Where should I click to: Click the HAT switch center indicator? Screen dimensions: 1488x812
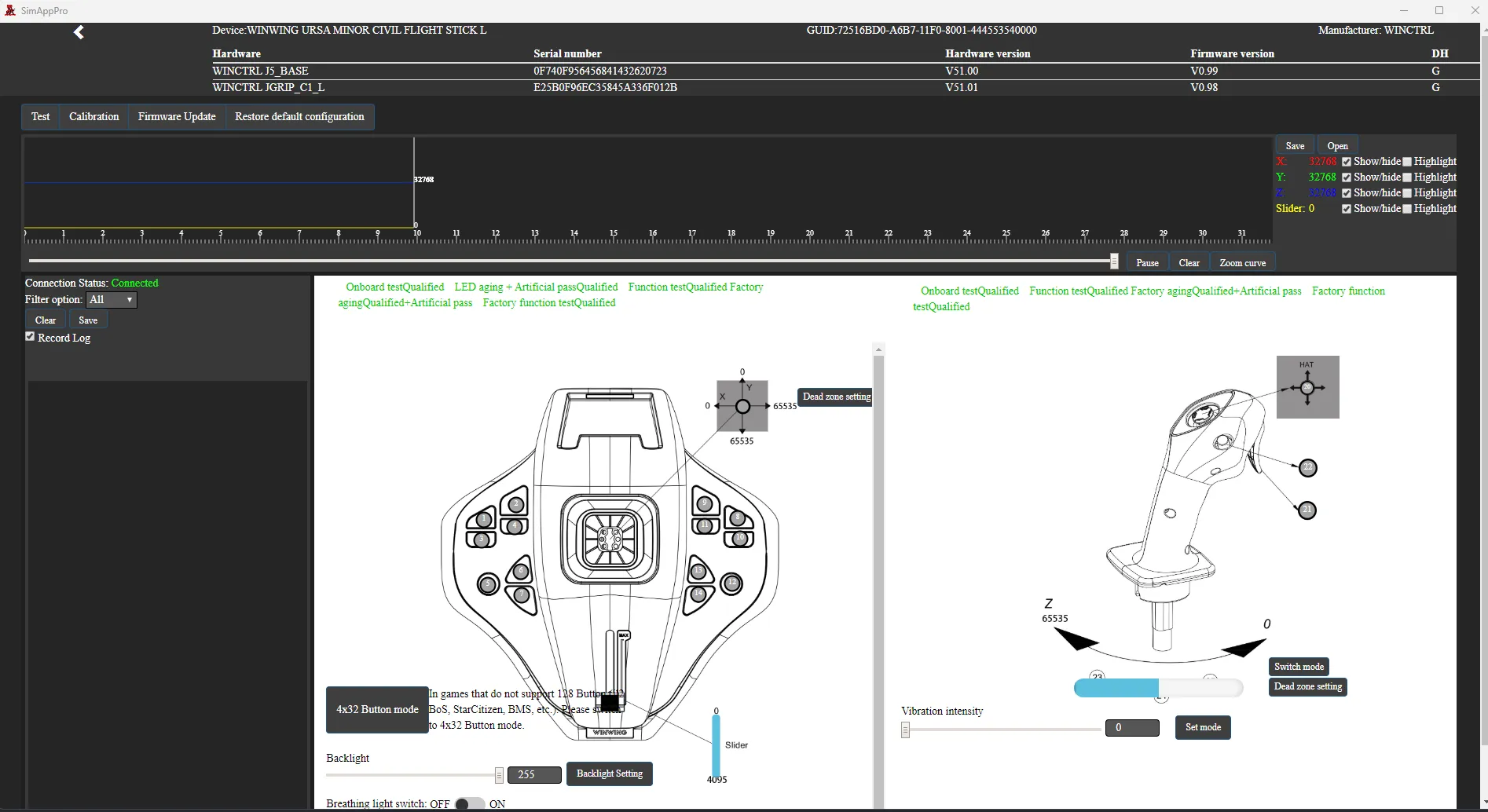1307,387
